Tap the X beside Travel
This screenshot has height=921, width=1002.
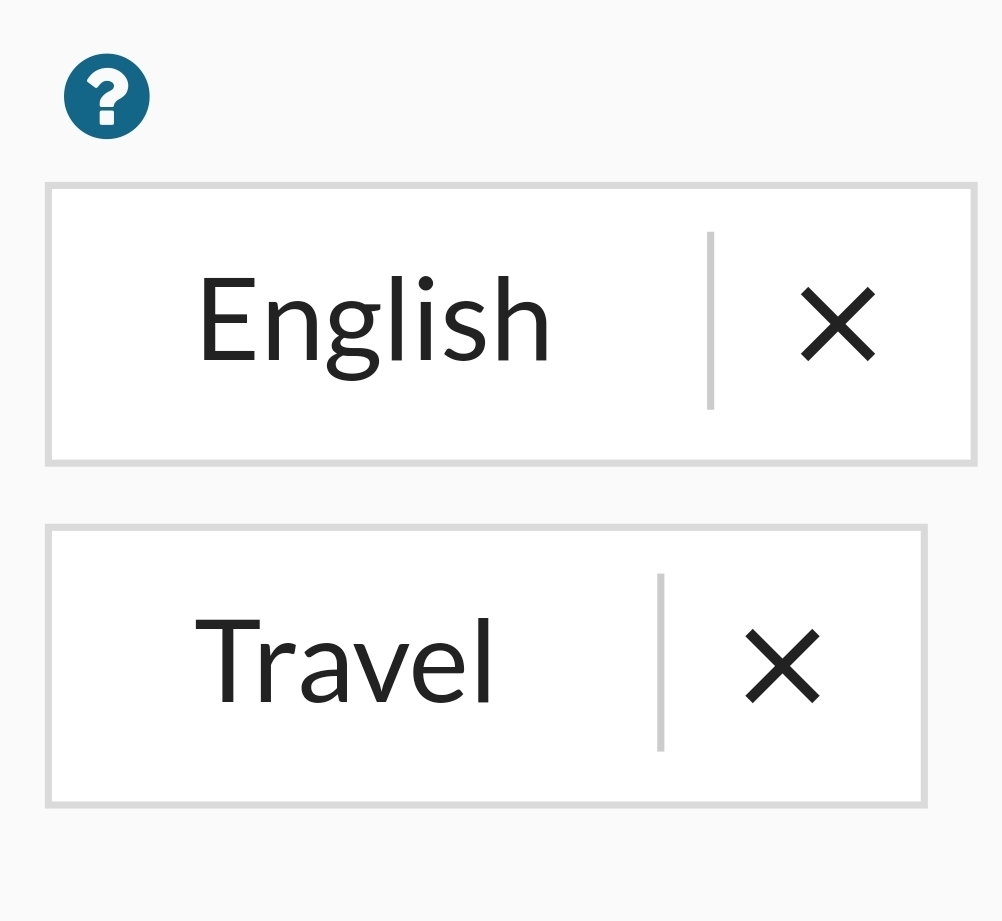click(x=783, y=666)
